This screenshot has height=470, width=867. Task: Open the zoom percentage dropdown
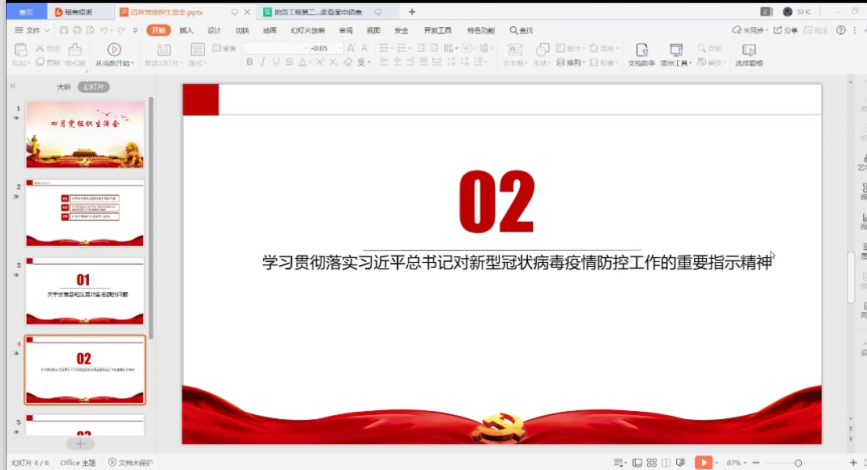[x=737, y=462]
